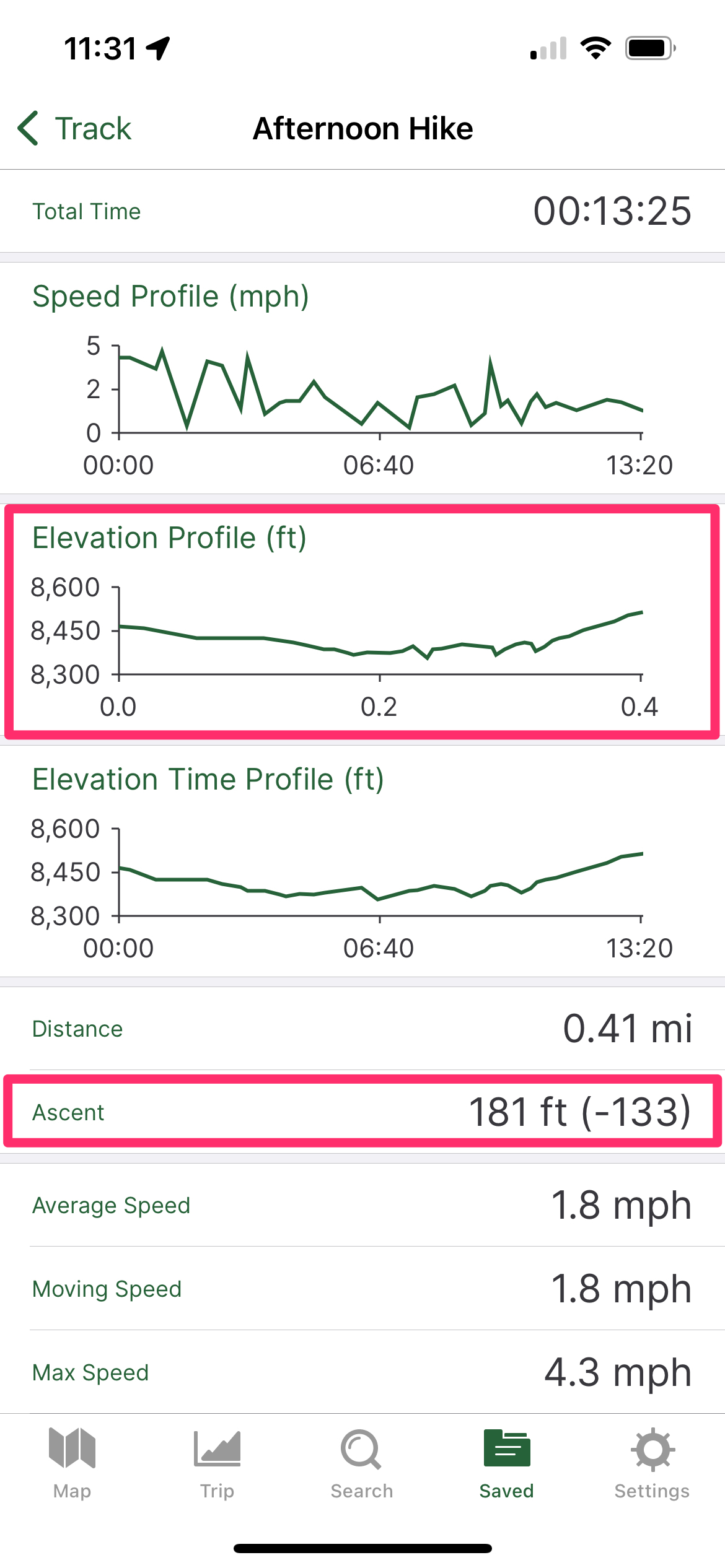Viewport: 725px width, 1568px height.
Task: Tap the Wi-Fi status icon
Action: click(x=595, y=48)
